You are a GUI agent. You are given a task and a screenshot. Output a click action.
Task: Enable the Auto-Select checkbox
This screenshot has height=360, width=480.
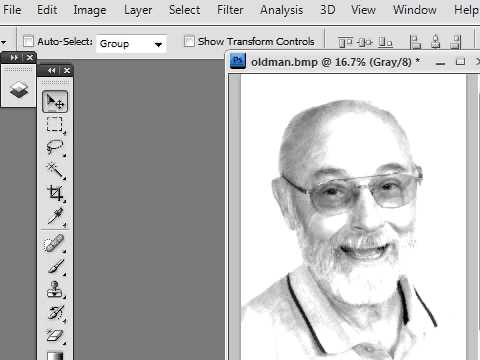point(28,42)
